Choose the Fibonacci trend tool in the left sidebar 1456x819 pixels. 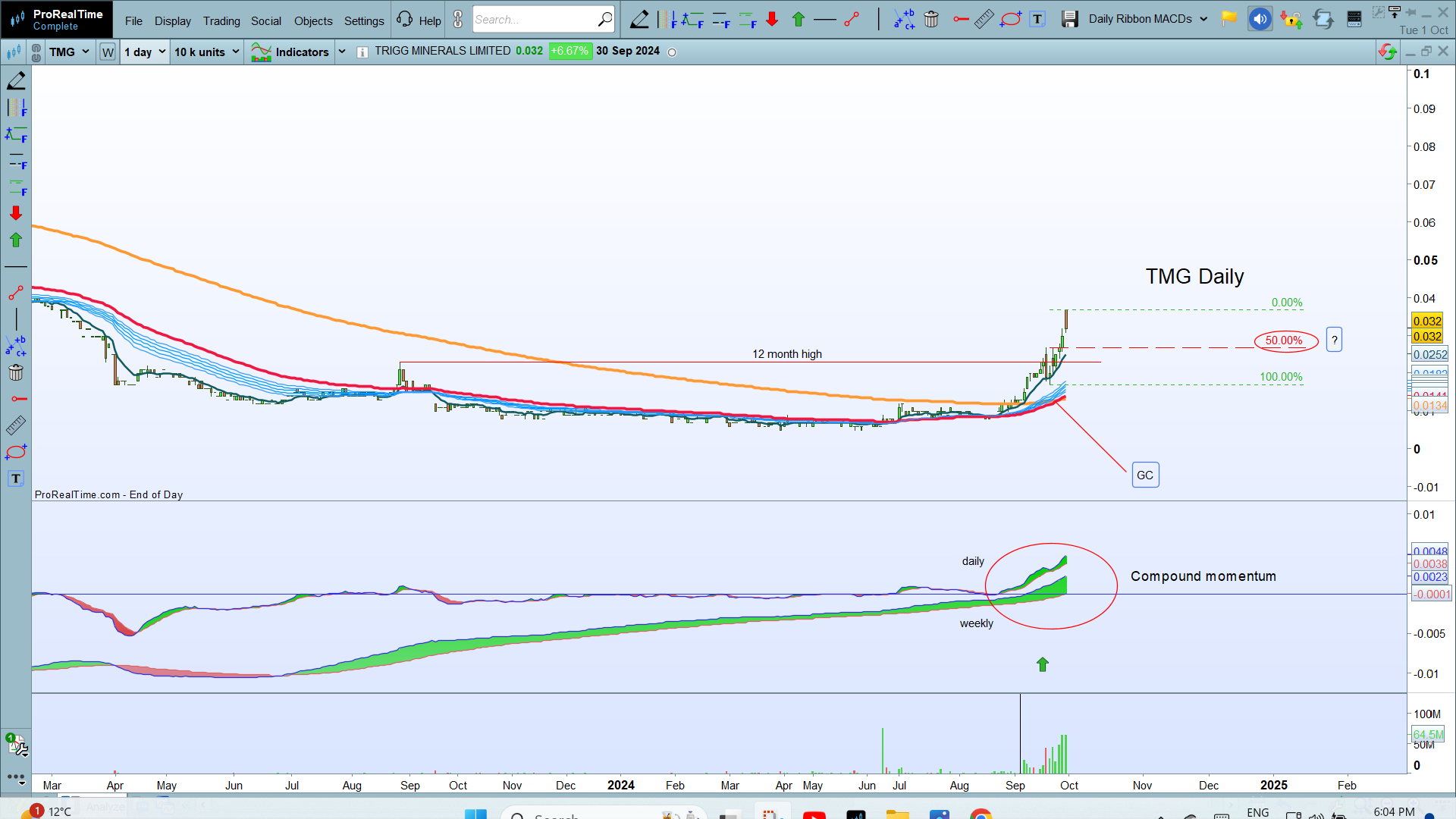pyautogui.click(x=16, y=135)
